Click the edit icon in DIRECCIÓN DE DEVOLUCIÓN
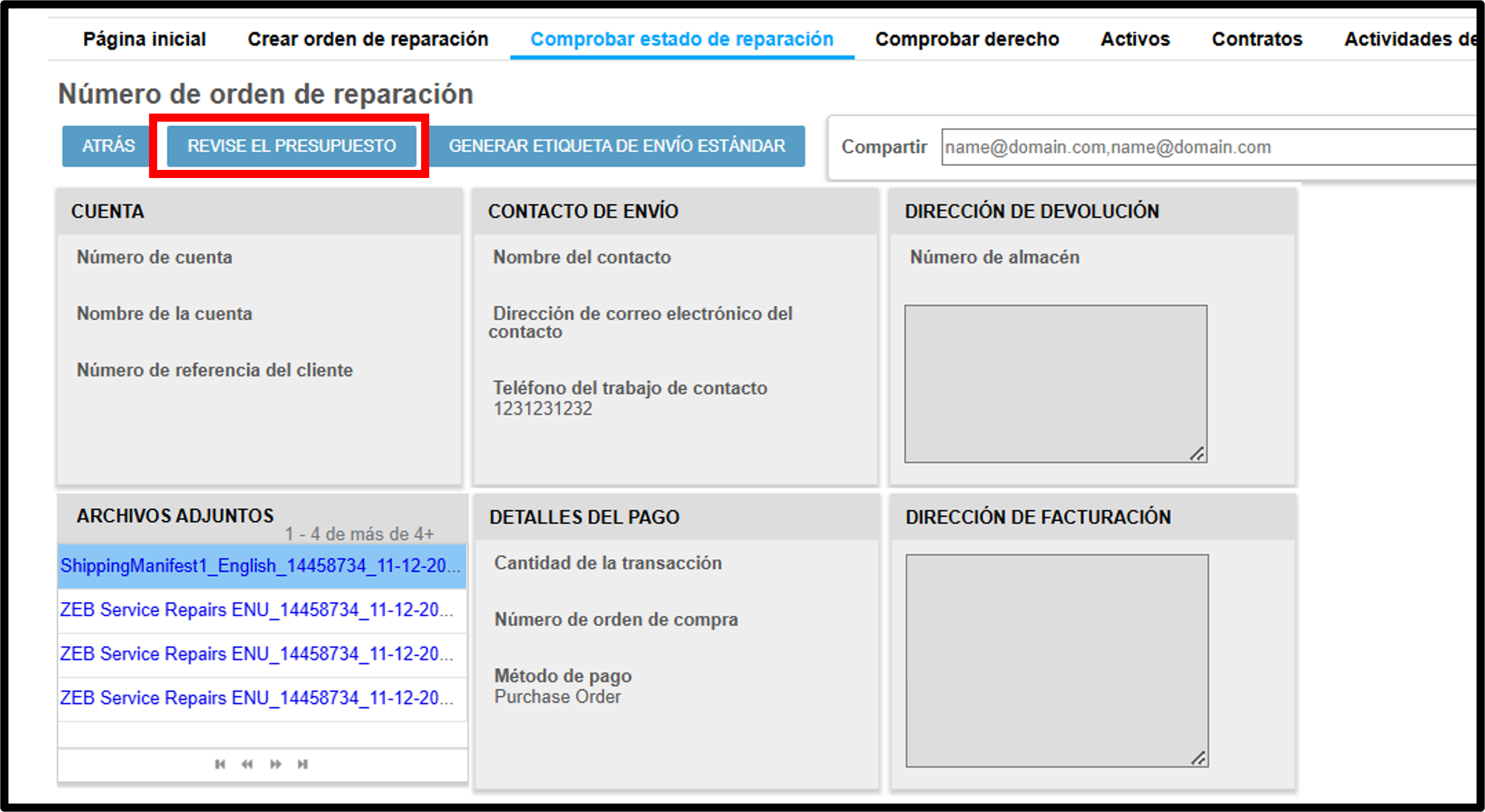This screenshot has width=1485, height=812. tap(1195, 454)
